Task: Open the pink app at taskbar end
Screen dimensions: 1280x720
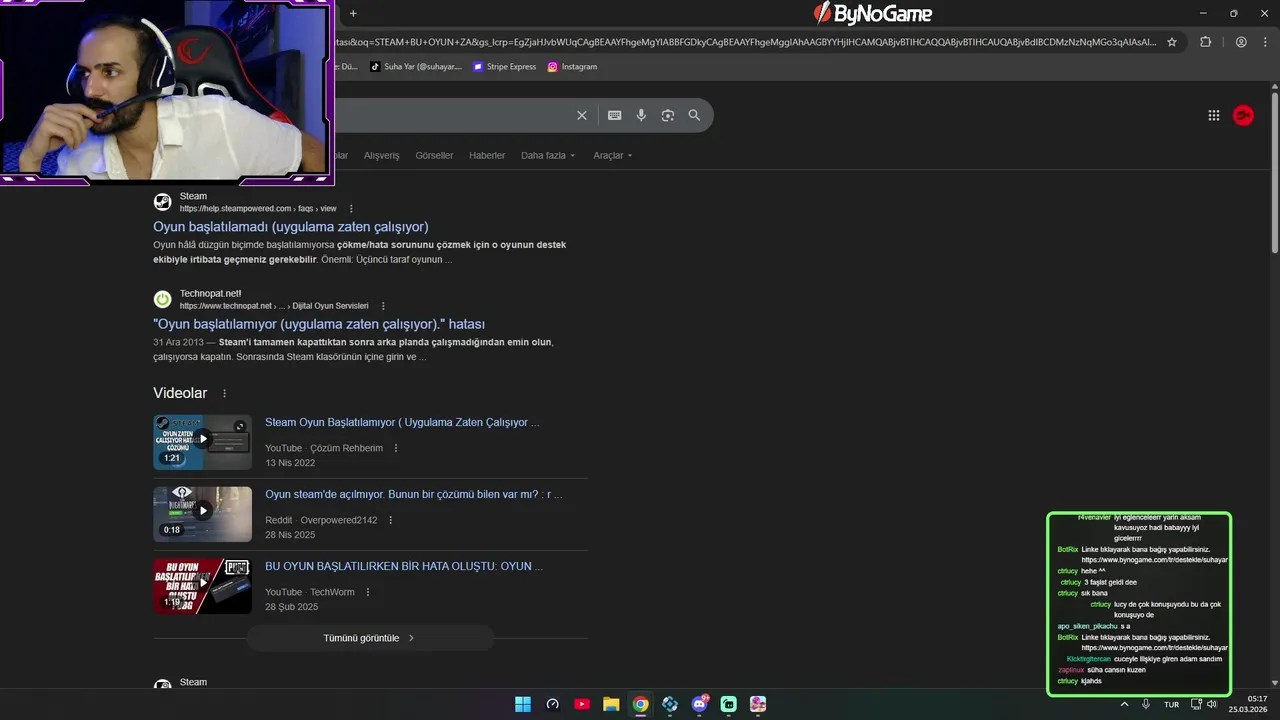Action: pos(758,704)
